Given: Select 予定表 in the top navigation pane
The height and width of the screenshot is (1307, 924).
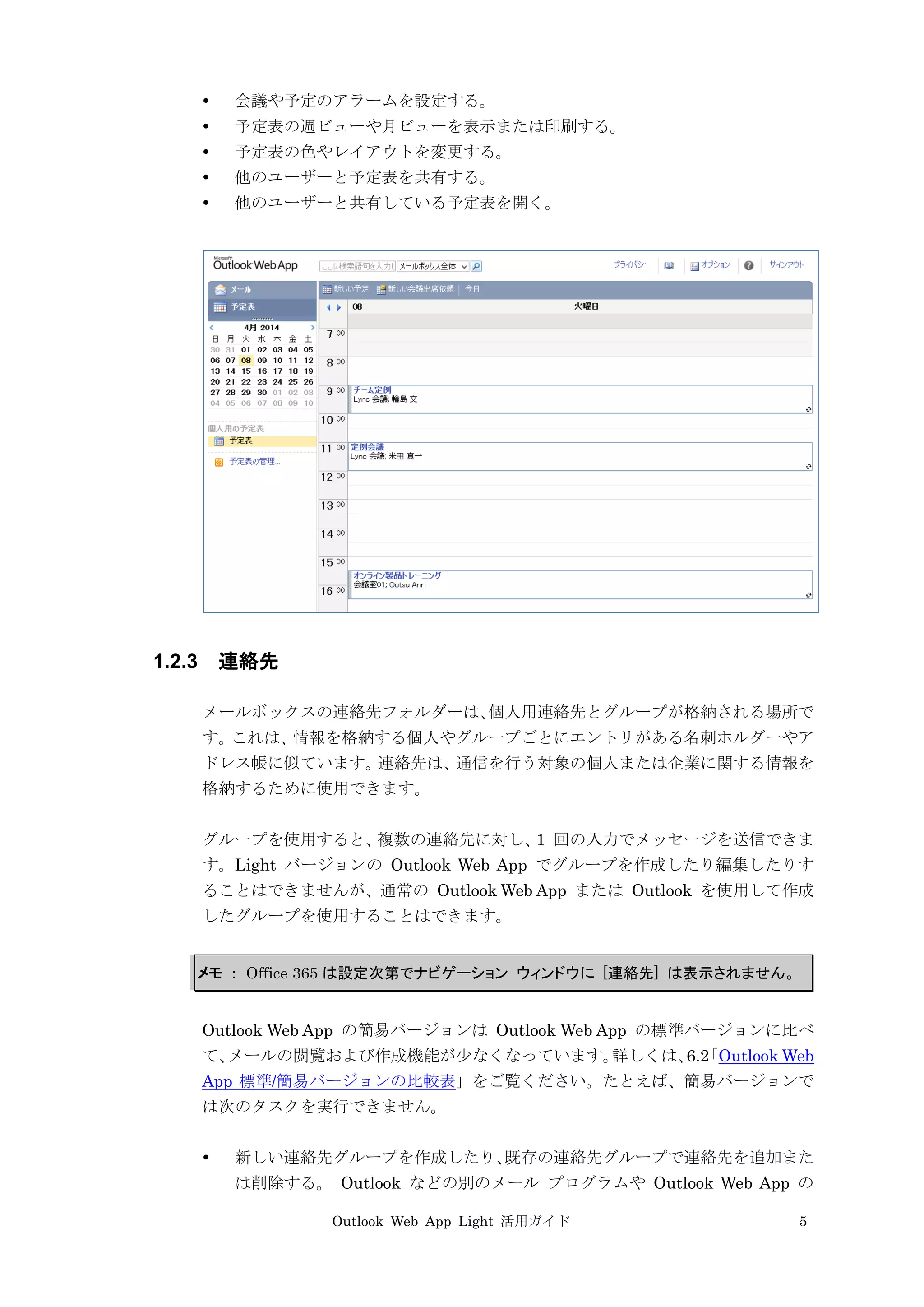Looking at the screenshot, I should click(x=262, y=307).
